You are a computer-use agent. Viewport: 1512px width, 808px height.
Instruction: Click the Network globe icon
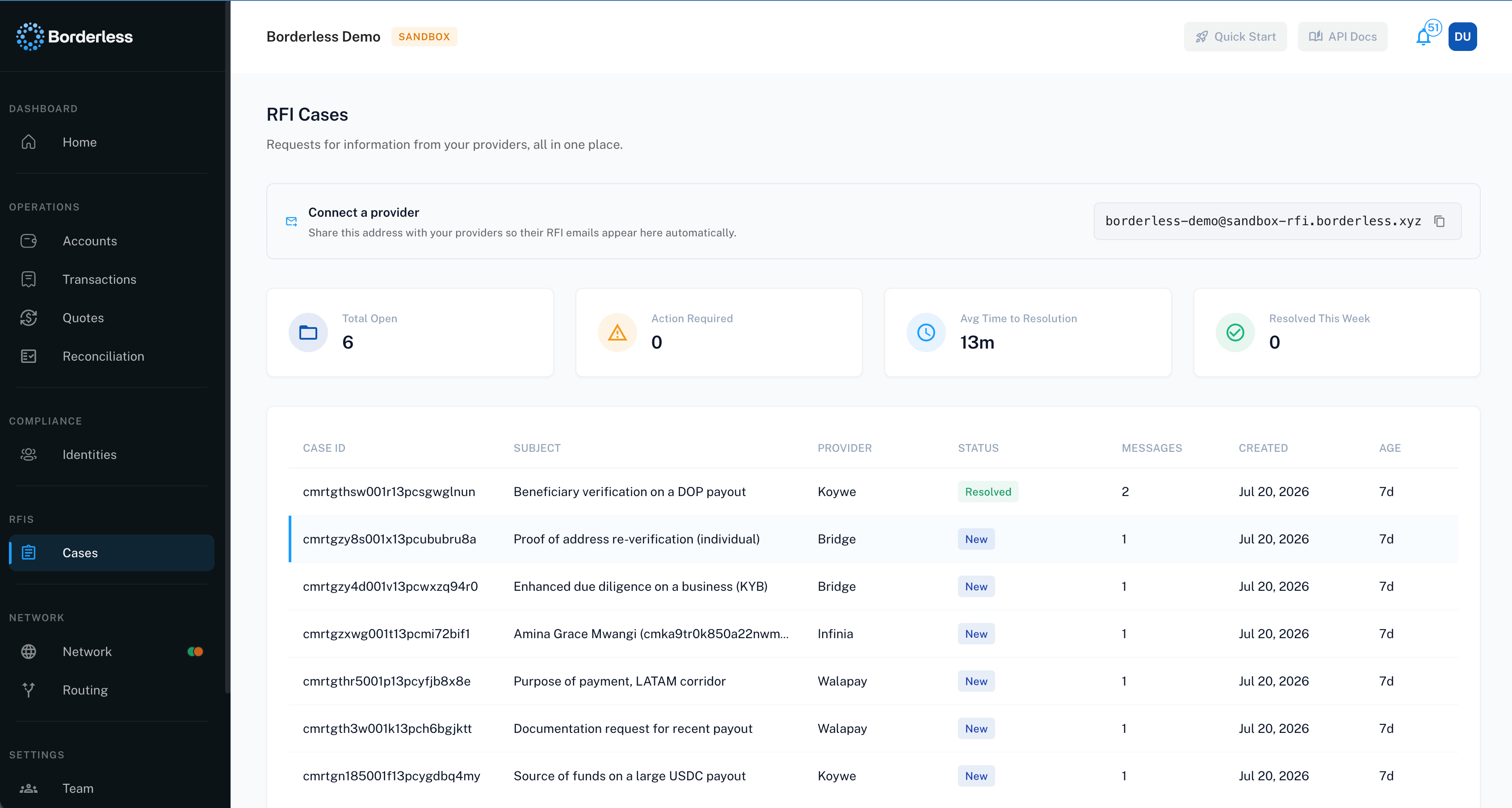(x=29, y=651)
